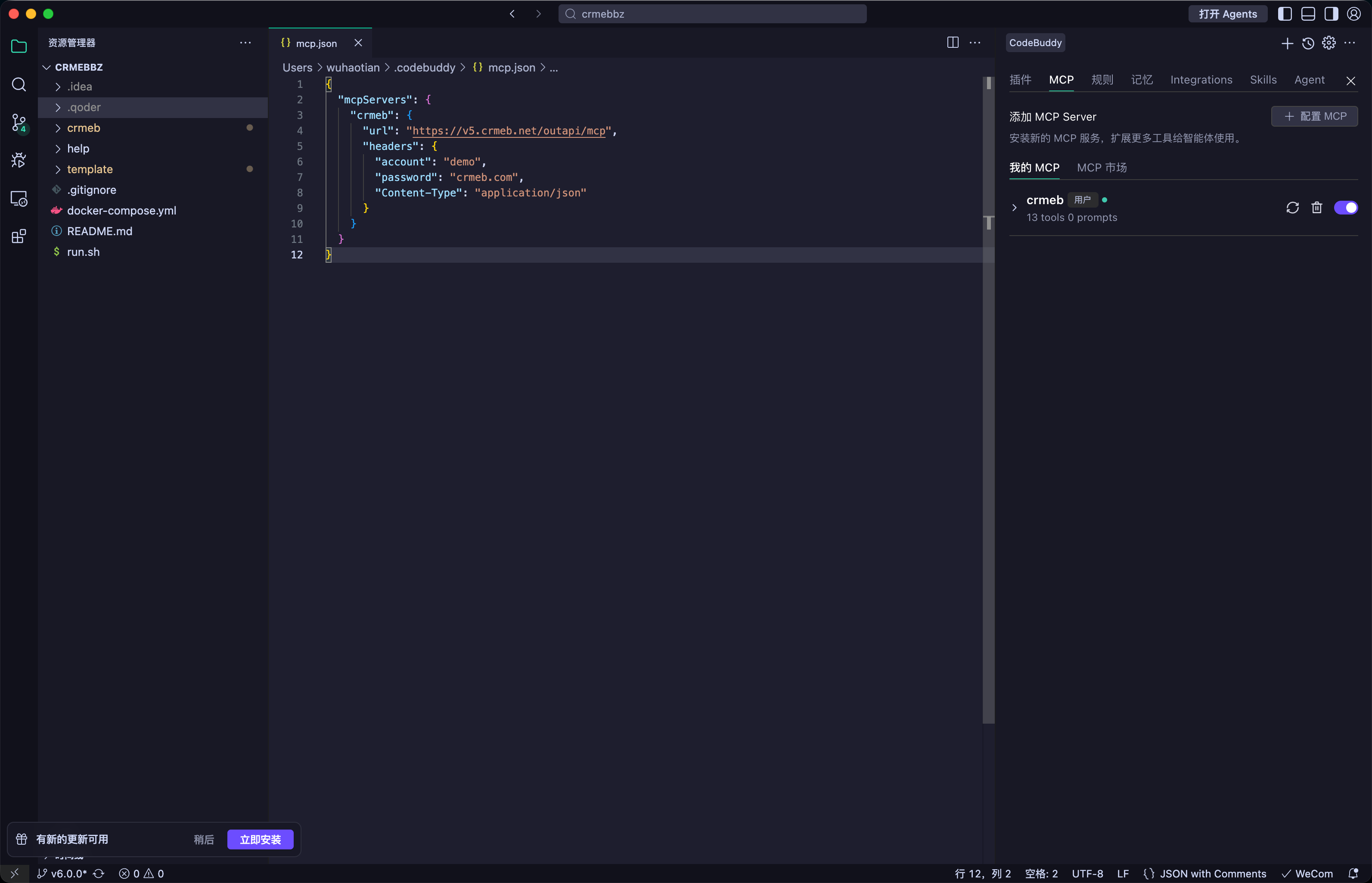Split the editor to the right
Image resolution: width=1372 pixels, height=883 pixels.
[953, 43]
